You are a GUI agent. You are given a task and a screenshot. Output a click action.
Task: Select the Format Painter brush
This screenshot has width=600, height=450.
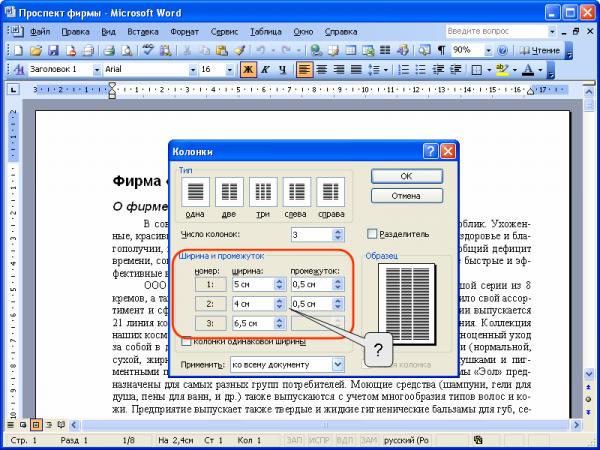240,51
